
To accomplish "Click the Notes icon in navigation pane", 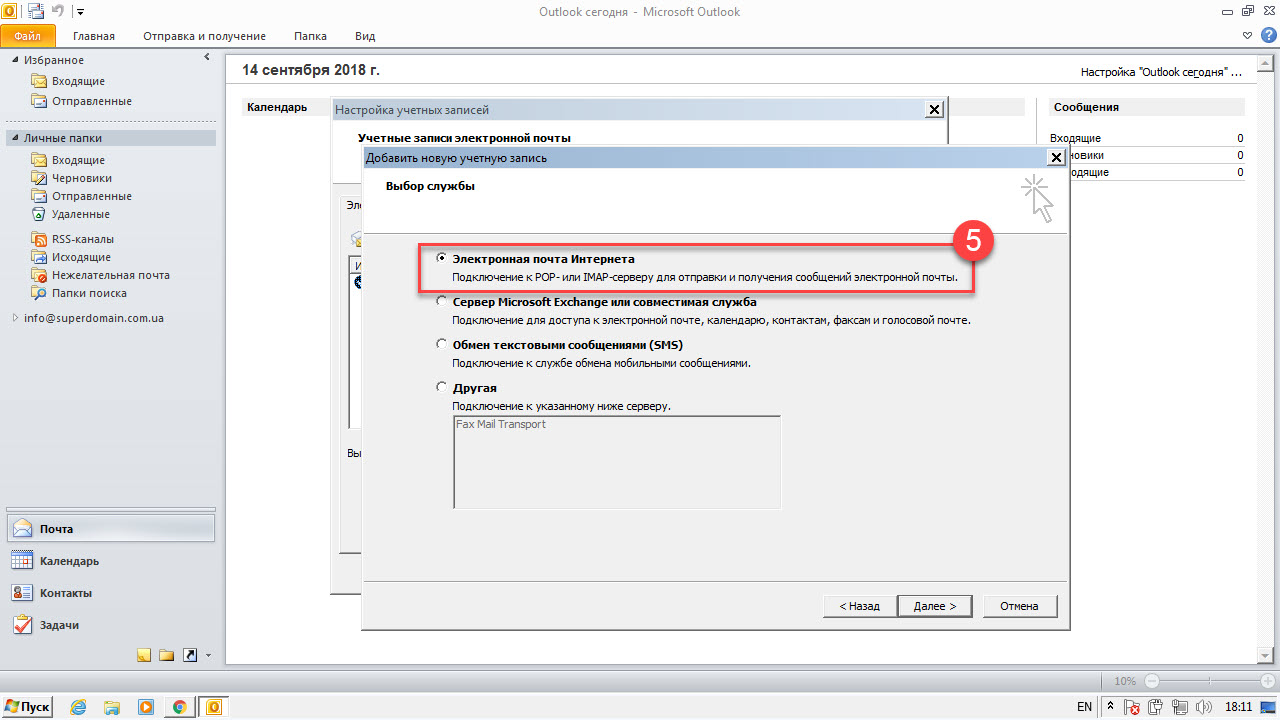I will point(144,656).
